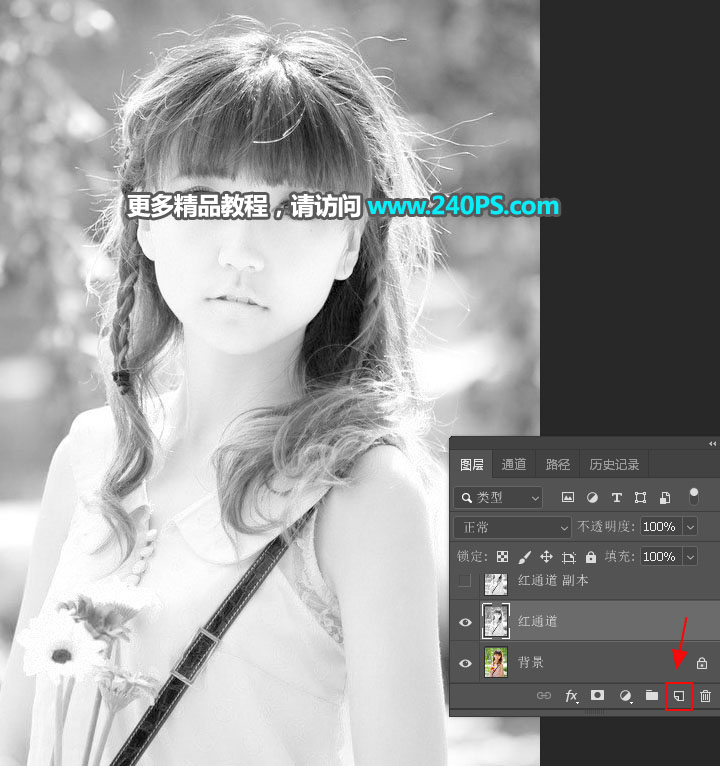Lock image pixels brush icon
Image resolution: width=720 pixels, height=766 pixels.
pyautogui.click(x=524, y=556)
